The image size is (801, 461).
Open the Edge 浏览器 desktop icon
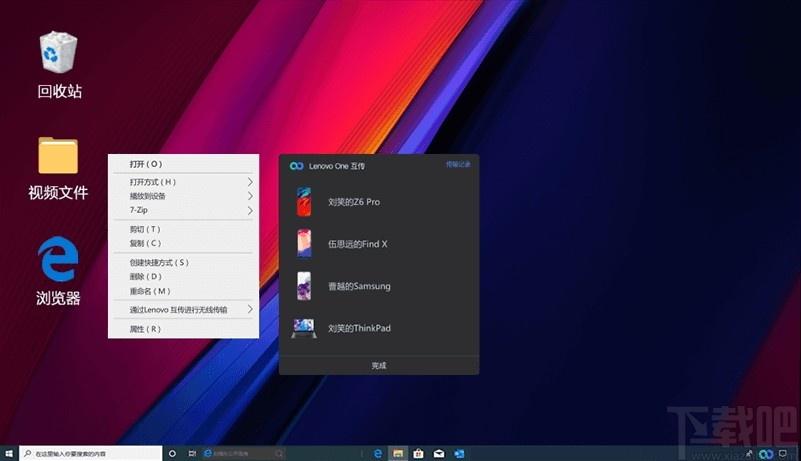pyautogui.click(x=58, y=262)
